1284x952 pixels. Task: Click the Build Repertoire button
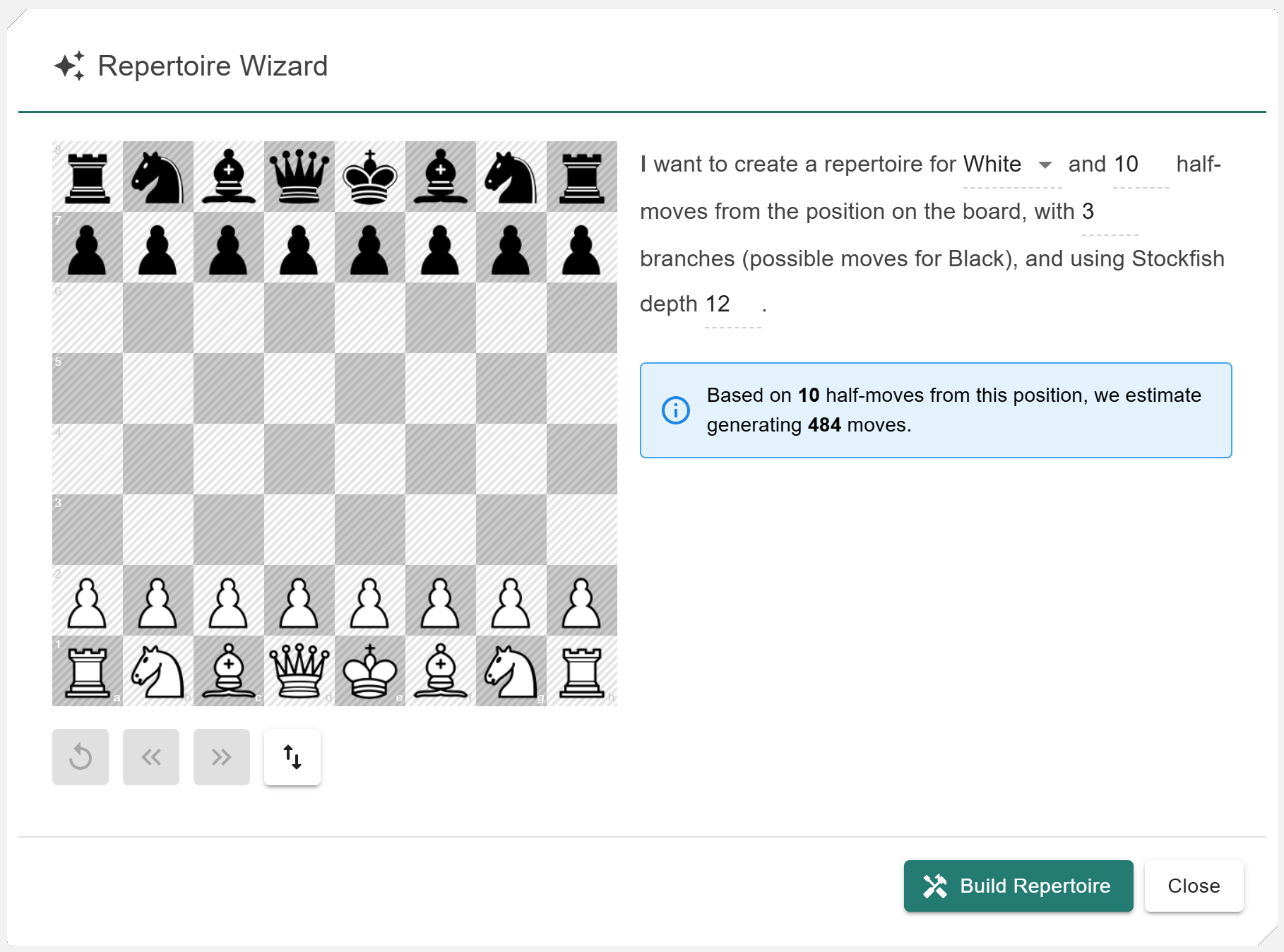1018,886
